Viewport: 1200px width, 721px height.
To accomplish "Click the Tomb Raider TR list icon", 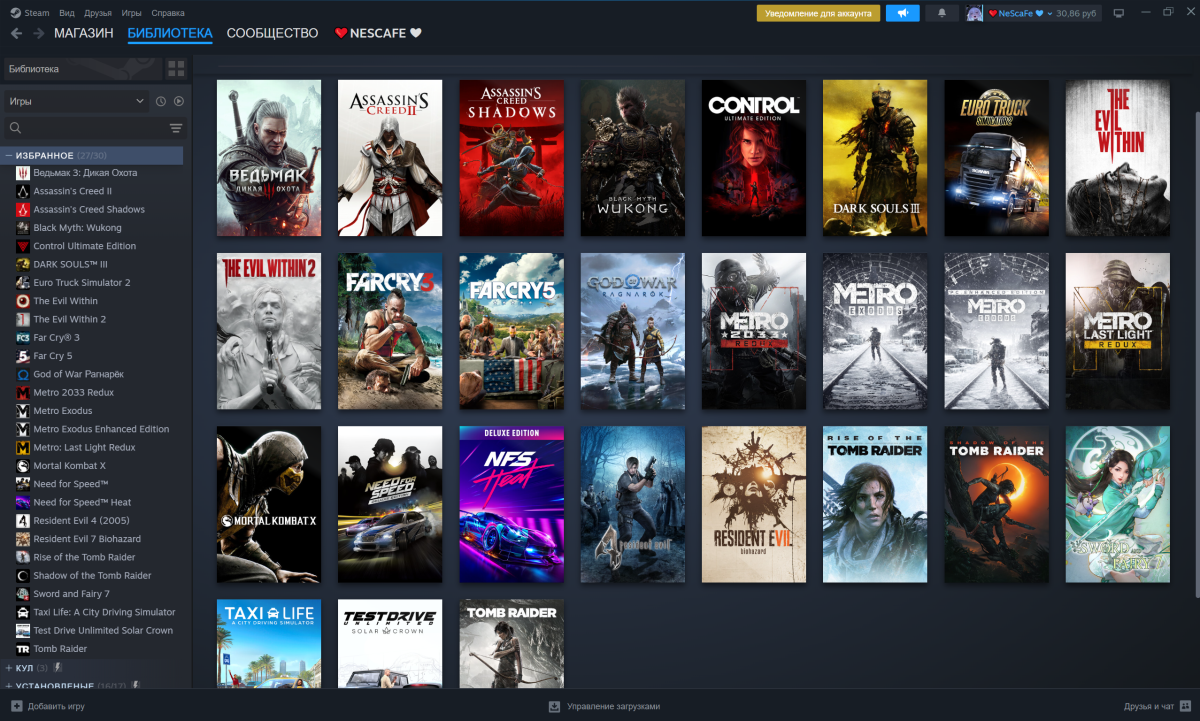I will tap(23, 649).
